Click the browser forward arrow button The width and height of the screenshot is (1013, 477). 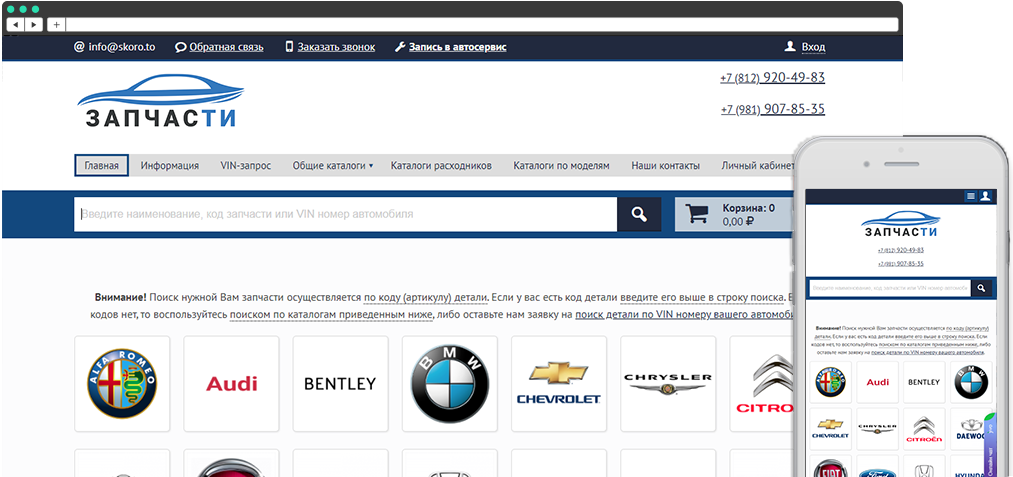(34, 25)
